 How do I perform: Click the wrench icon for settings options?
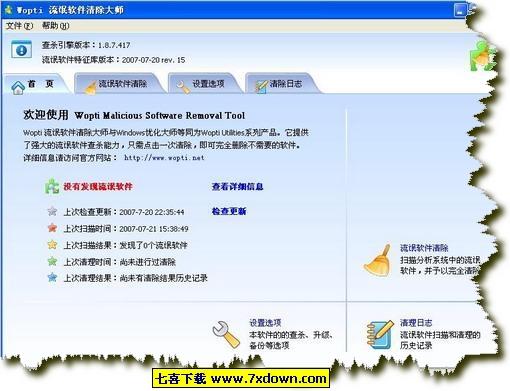[226, 334]
